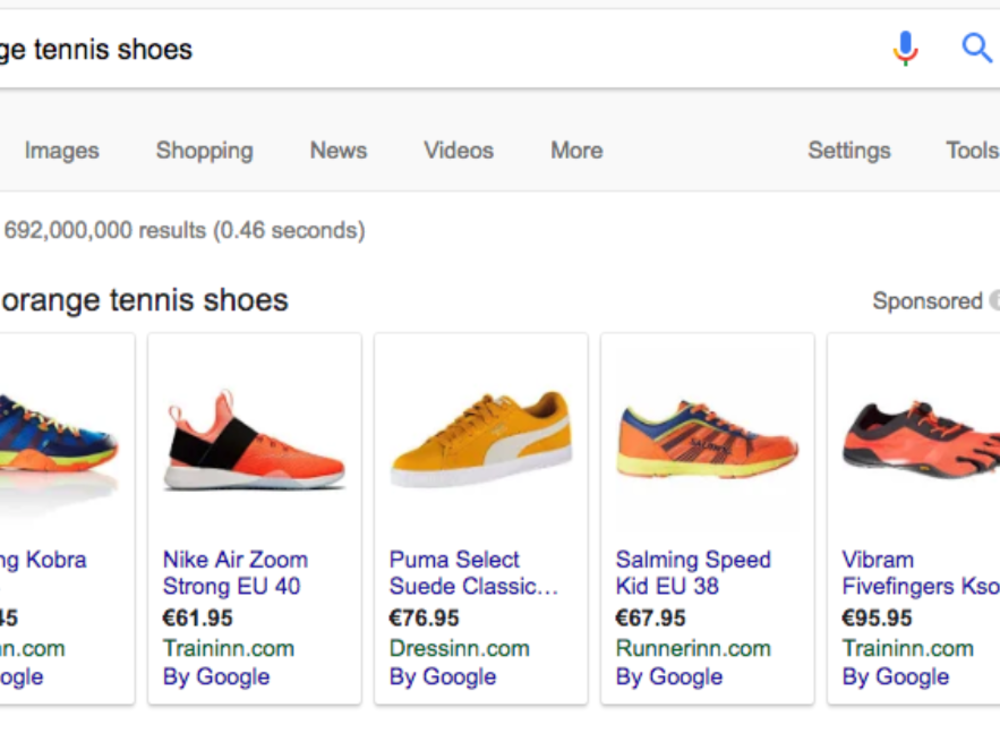The image size is (1000, 750).
Task: Click the Sponsored info icon
Action: click(x=994, y=300)
